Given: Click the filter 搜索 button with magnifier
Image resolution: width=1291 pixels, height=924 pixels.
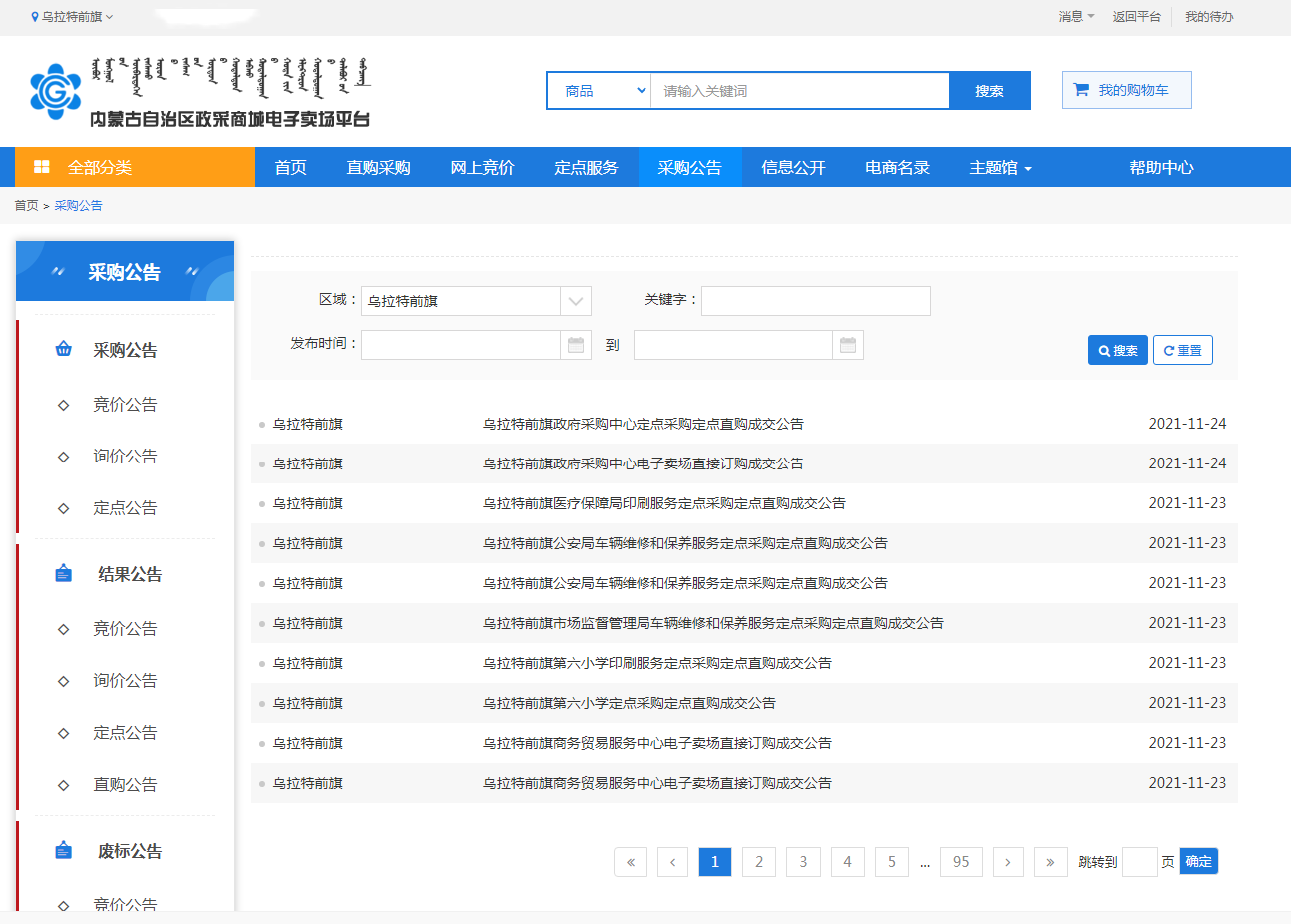Looking at the screenshot, I should coord(1118,350).
